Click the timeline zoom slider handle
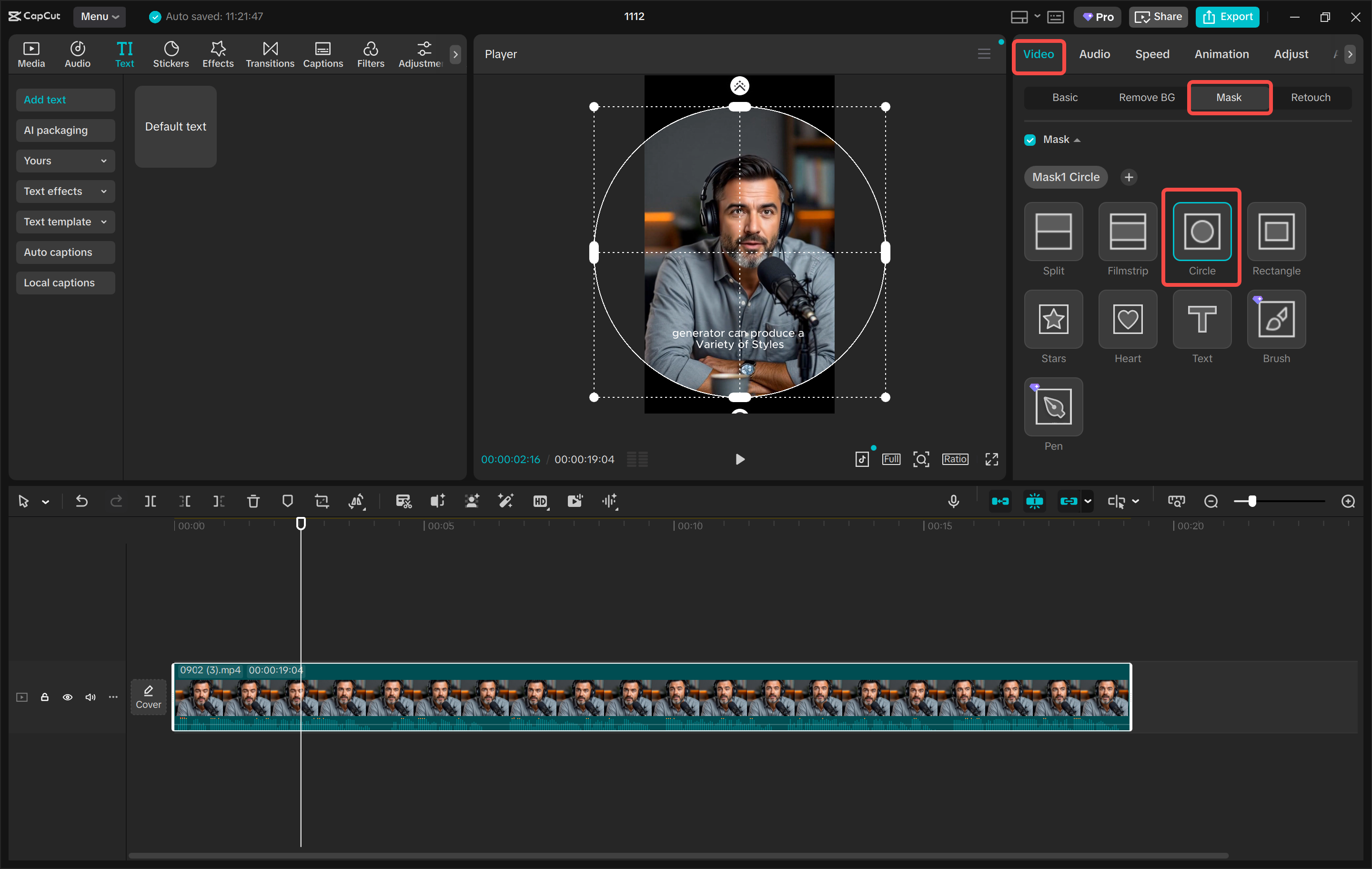The image size is (1372, 869). point(1252,501)
